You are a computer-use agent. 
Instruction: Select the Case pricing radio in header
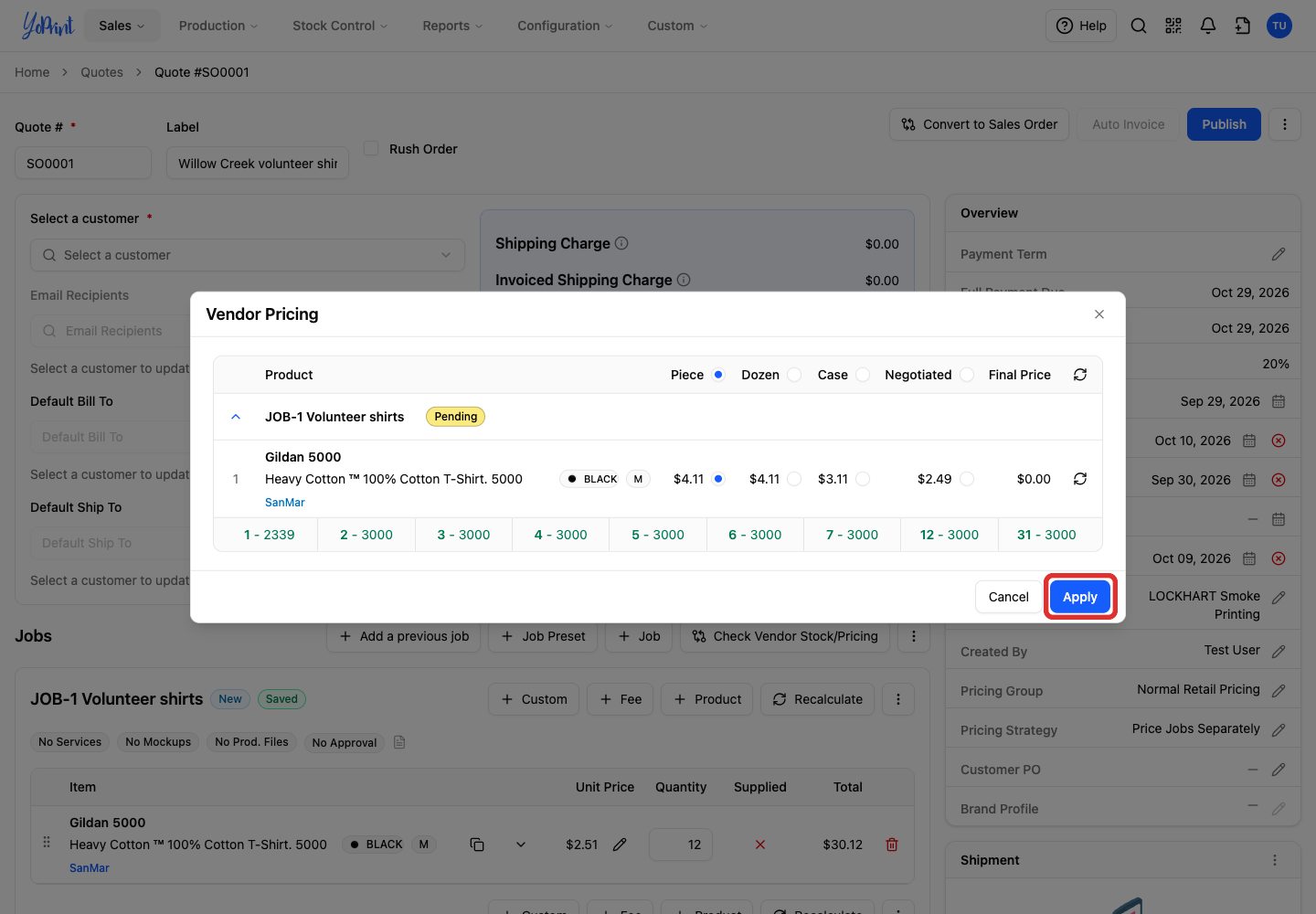863,375
